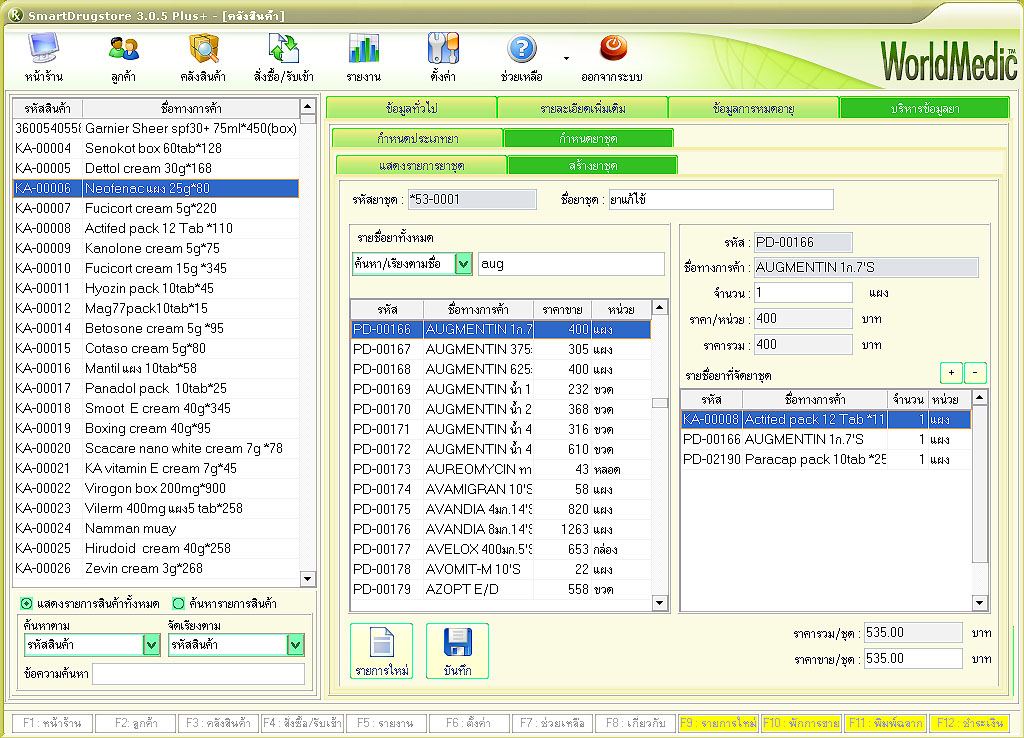Select the แสดงรายการสินค้าทั้งหมด radio button
Image resolution: width=1024 pixels, height=738 pixels.
(x=27, y=603)
